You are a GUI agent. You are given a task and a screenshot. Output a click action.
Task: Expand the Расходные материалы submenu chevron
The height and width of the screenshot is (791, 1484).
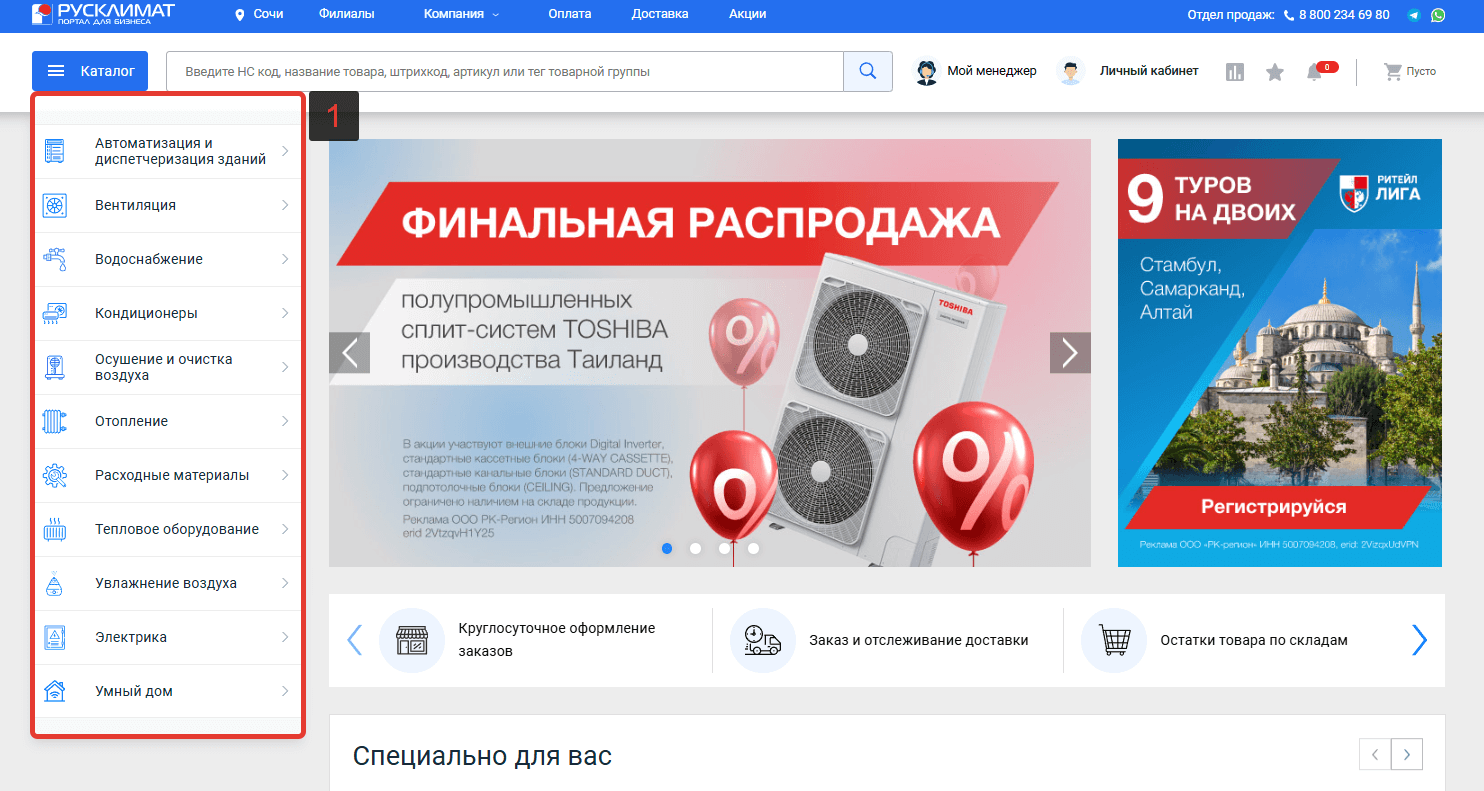click(285, 475)
